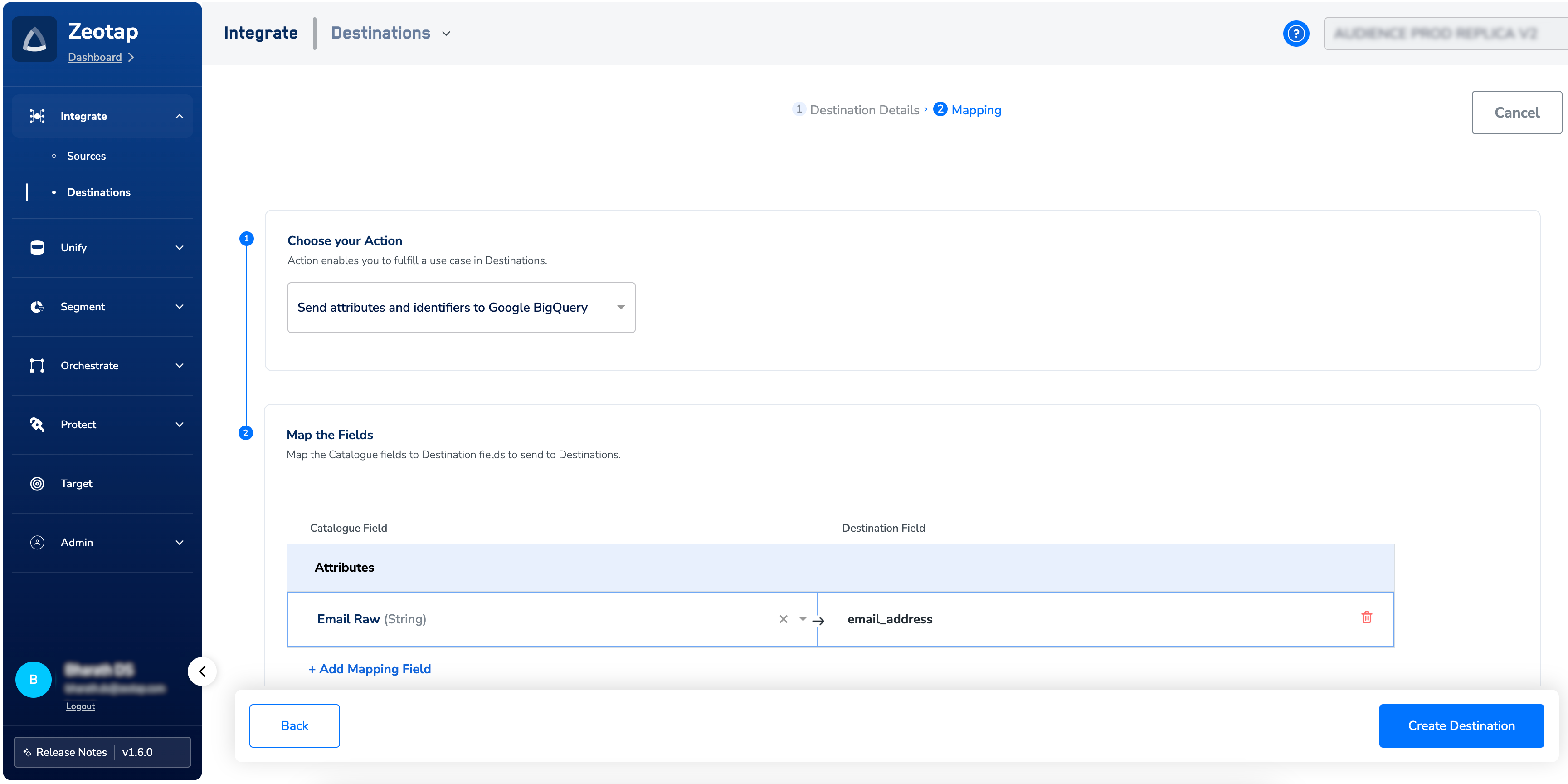Viewport: 1568px width, 784px height.
Task: Click the Create Destination button
Action: tap(1461, 725)
